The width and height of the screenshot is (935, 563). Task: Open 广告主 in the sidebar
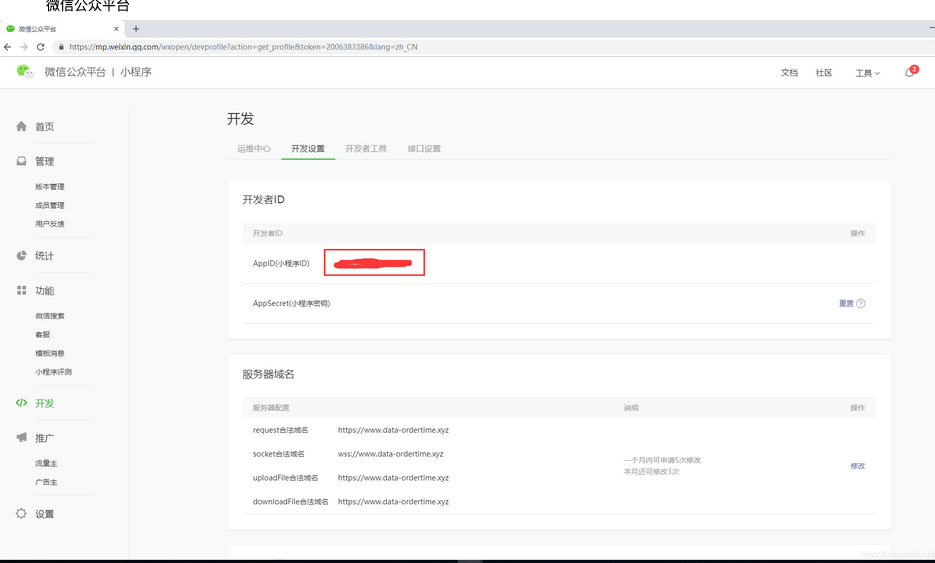(46, 482)
